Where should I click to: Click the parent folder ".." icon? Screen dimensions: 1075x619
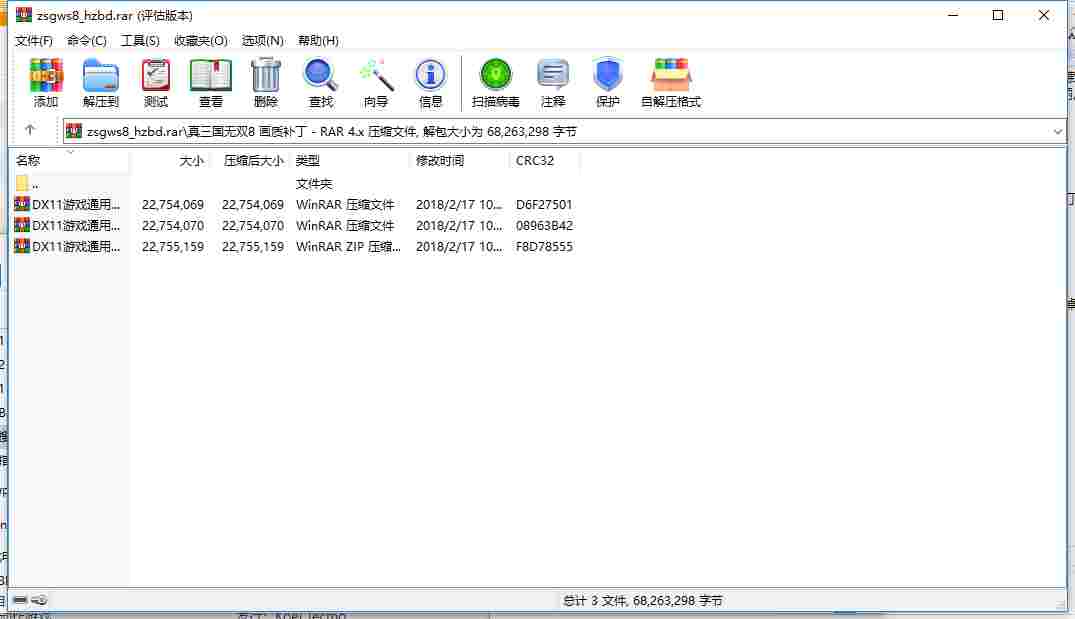pos(22,183)
